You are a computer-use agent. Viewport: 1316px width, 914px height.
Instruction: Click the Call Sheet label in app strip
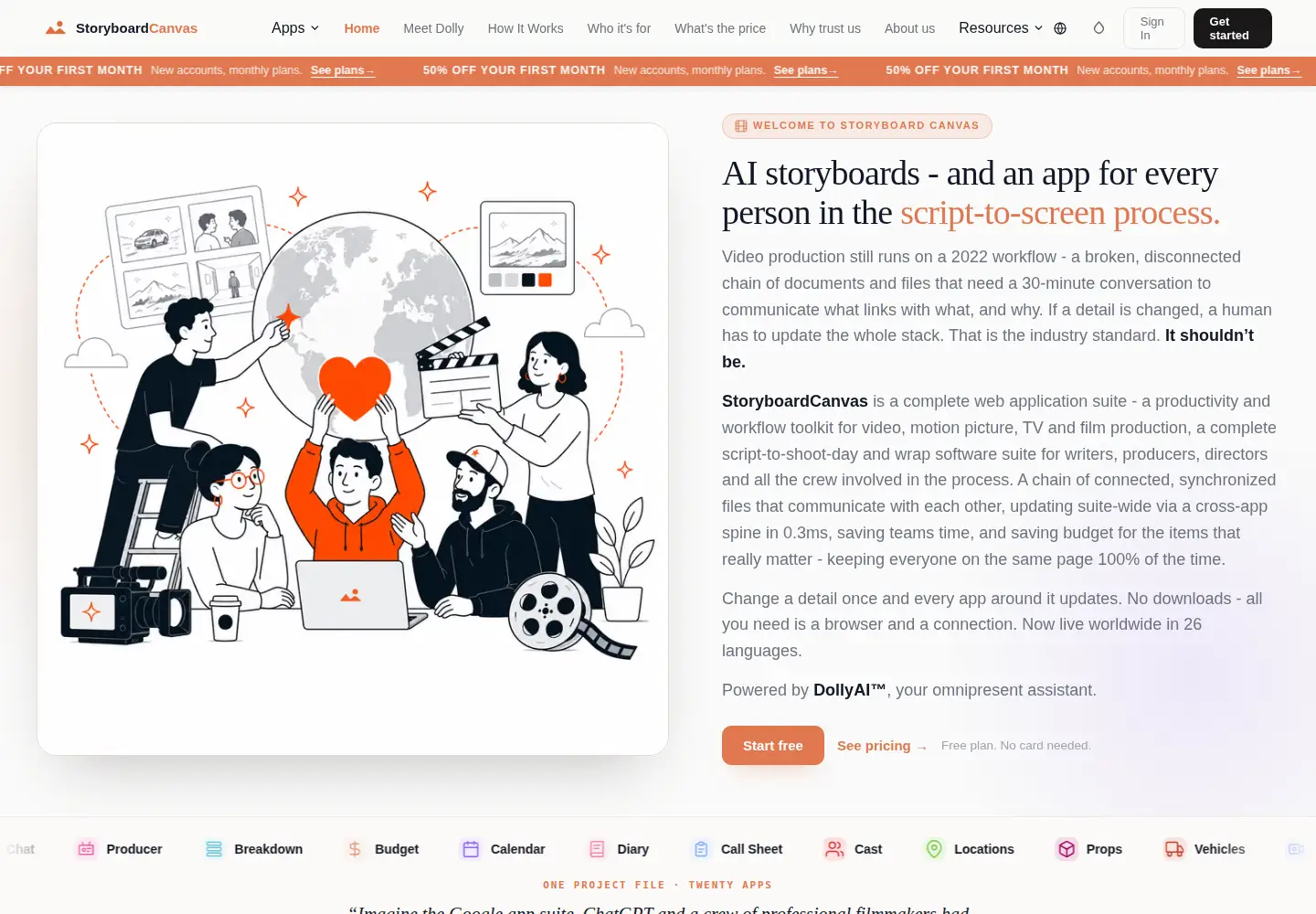[751, 849]
